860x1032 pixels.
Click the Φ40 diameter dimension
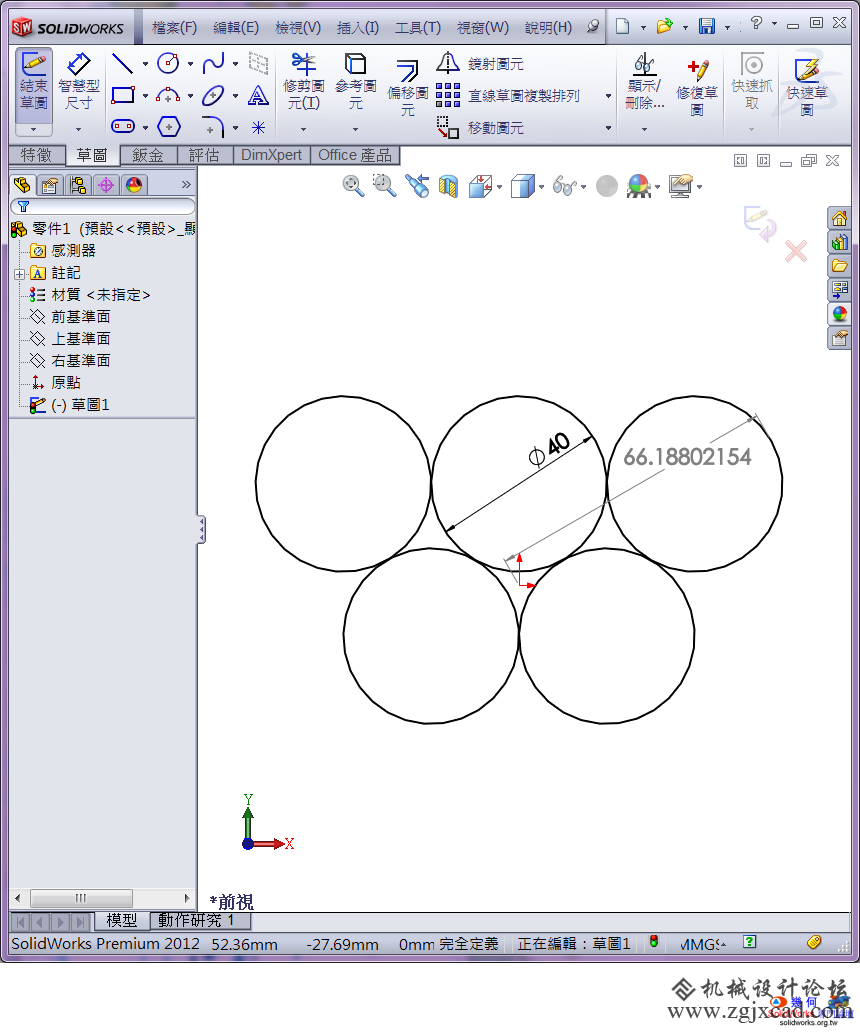coord(549,448)
